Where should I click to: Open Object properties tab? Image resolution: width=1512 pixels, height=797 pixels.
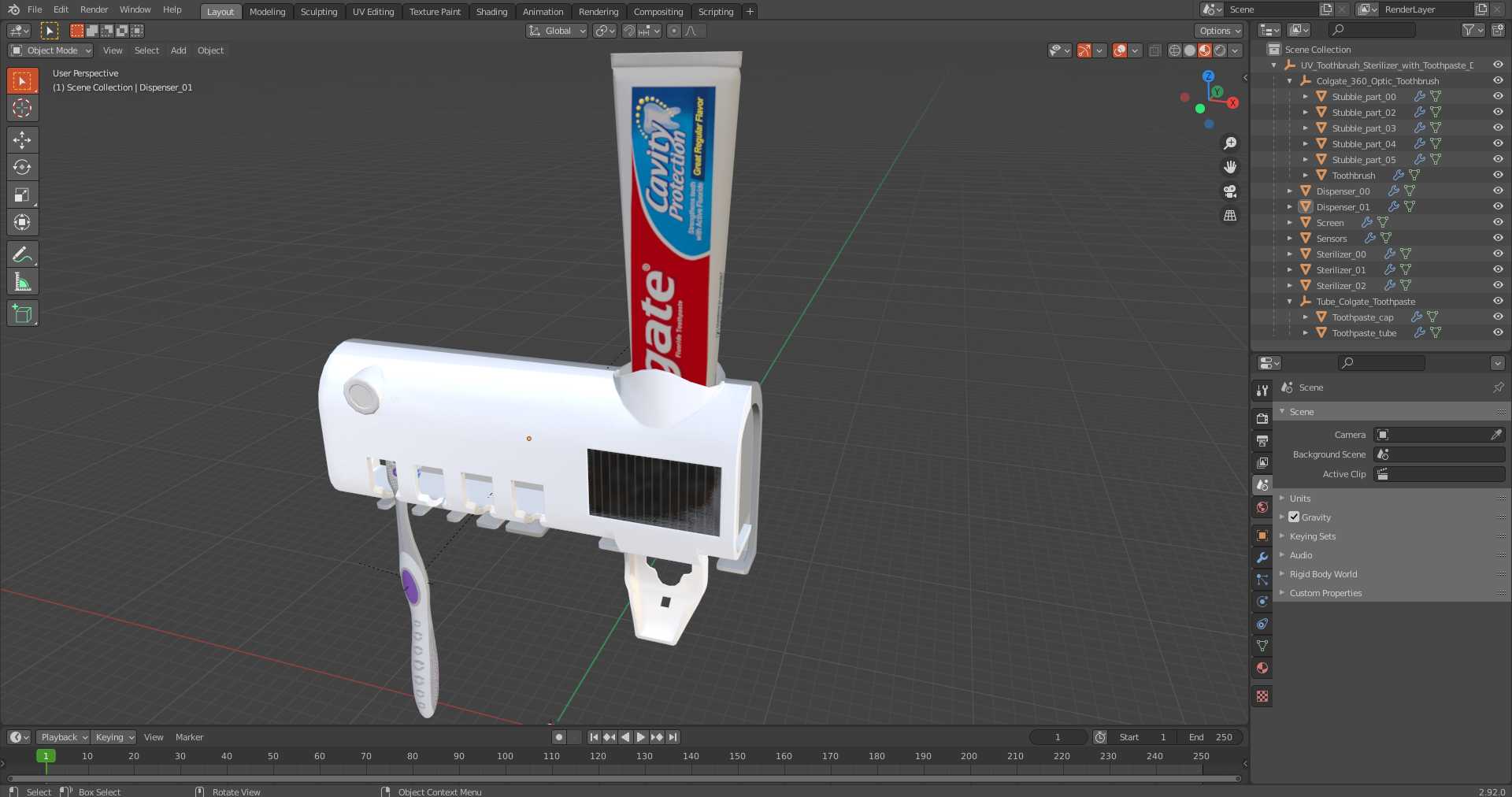coord(1262,536)
